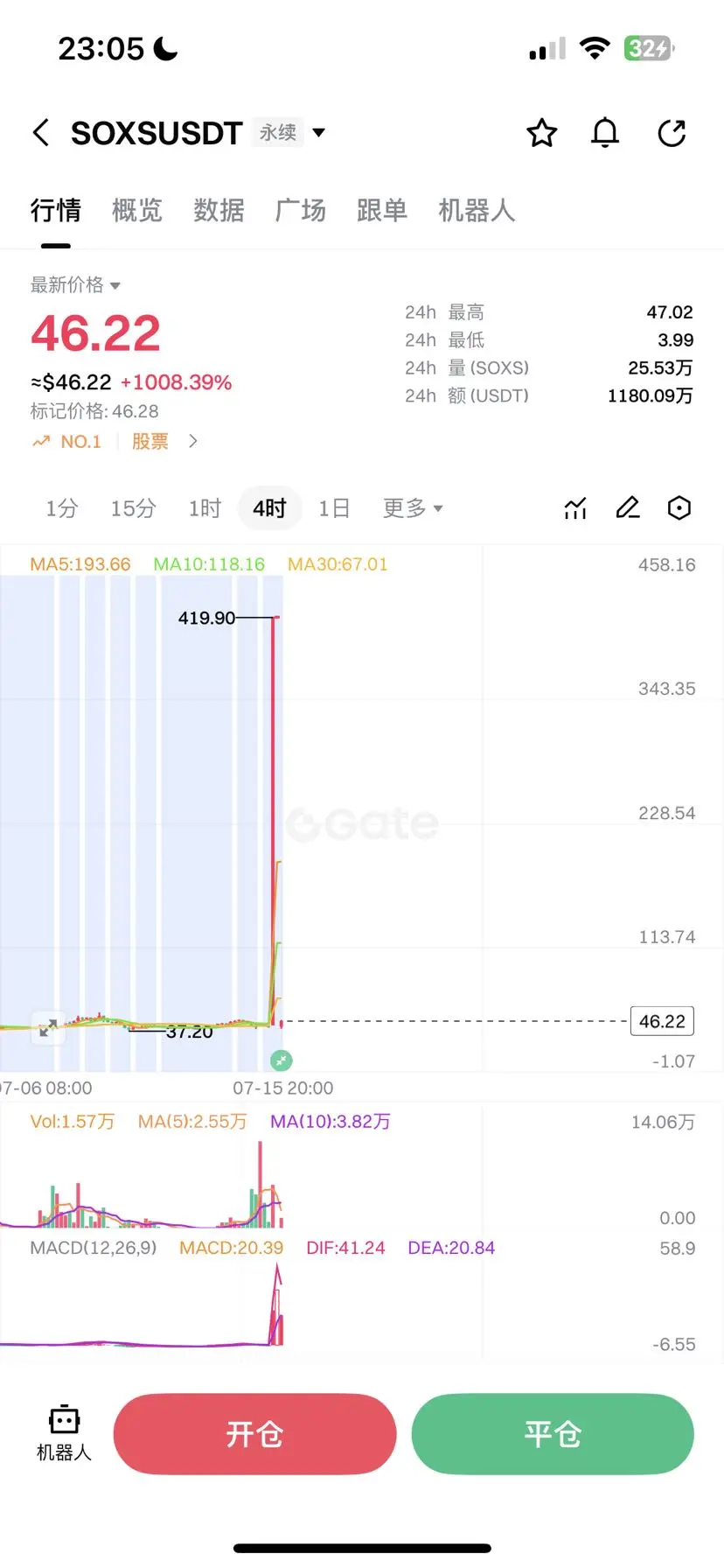The height and width of the screenshot is (1568, 724).
Task: Tap MACD(12,26,9) indicator label
Action: click(94, 1248)
